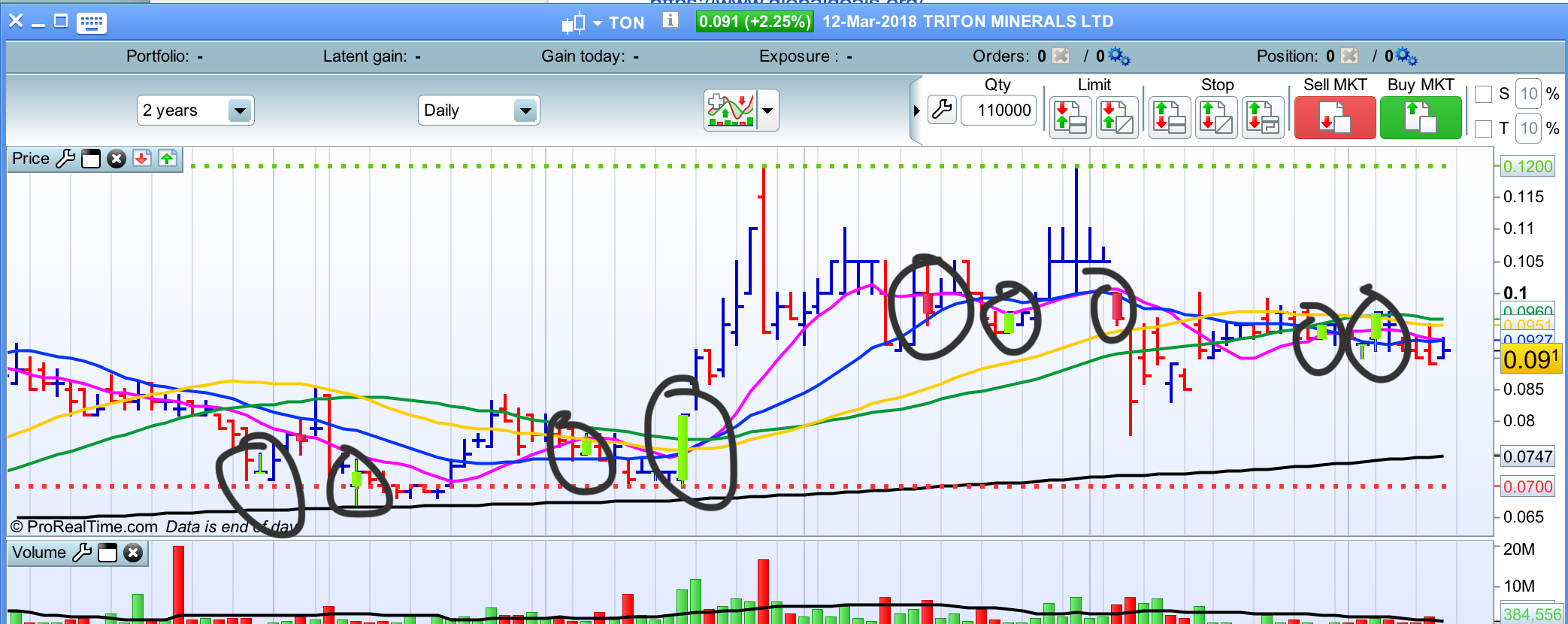
Task: Click the third Stop order icon
Action: [x=1263, y=117]
